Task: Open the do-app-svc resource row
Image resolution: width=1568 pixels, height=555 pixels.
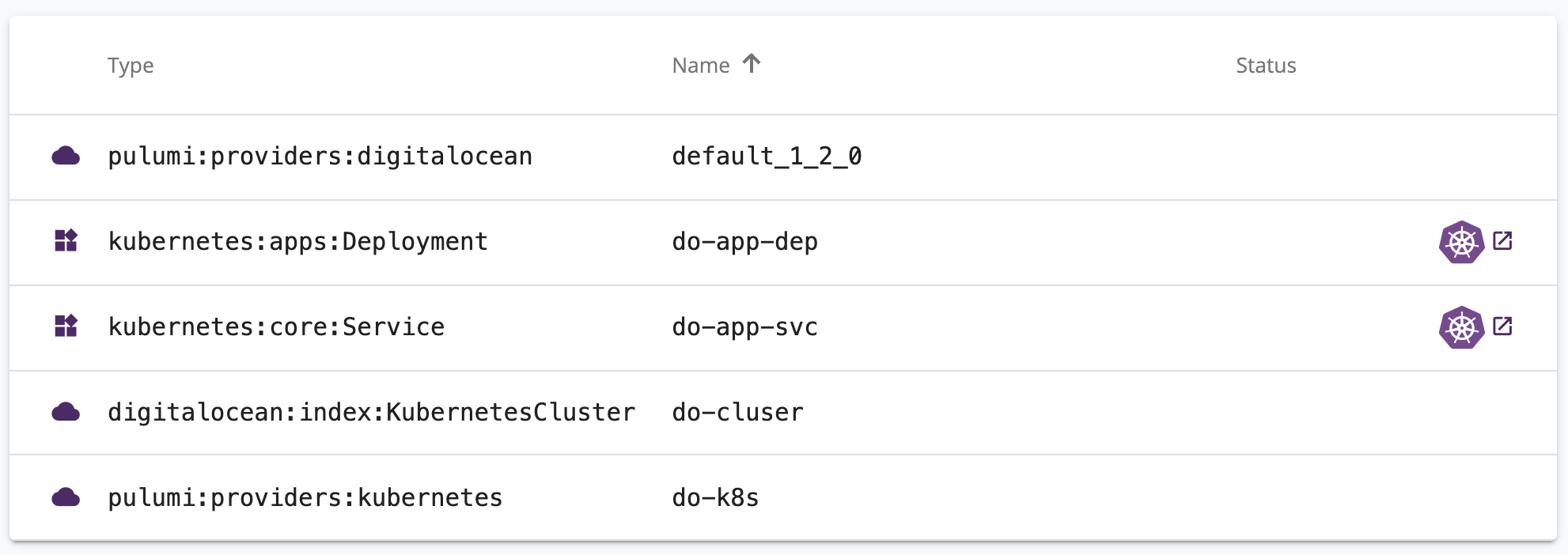Action: tap(744, 327)
